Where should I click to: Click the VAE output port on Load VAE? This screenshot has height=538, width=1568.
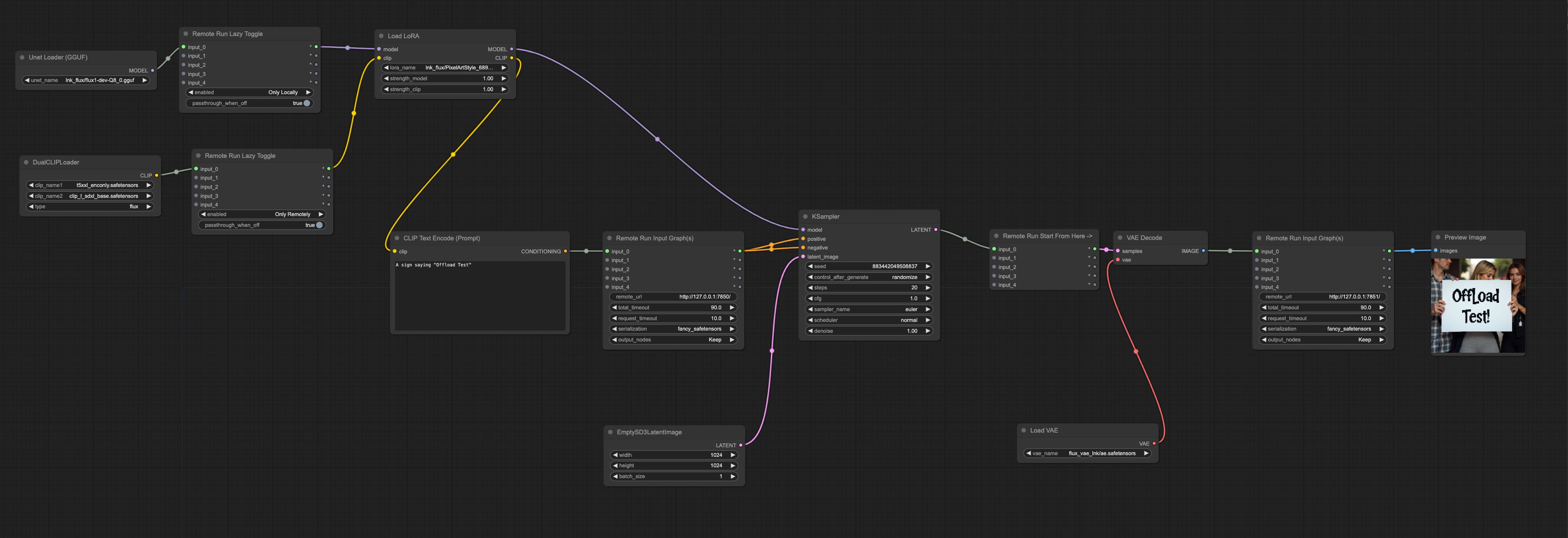click(1154, 444)
